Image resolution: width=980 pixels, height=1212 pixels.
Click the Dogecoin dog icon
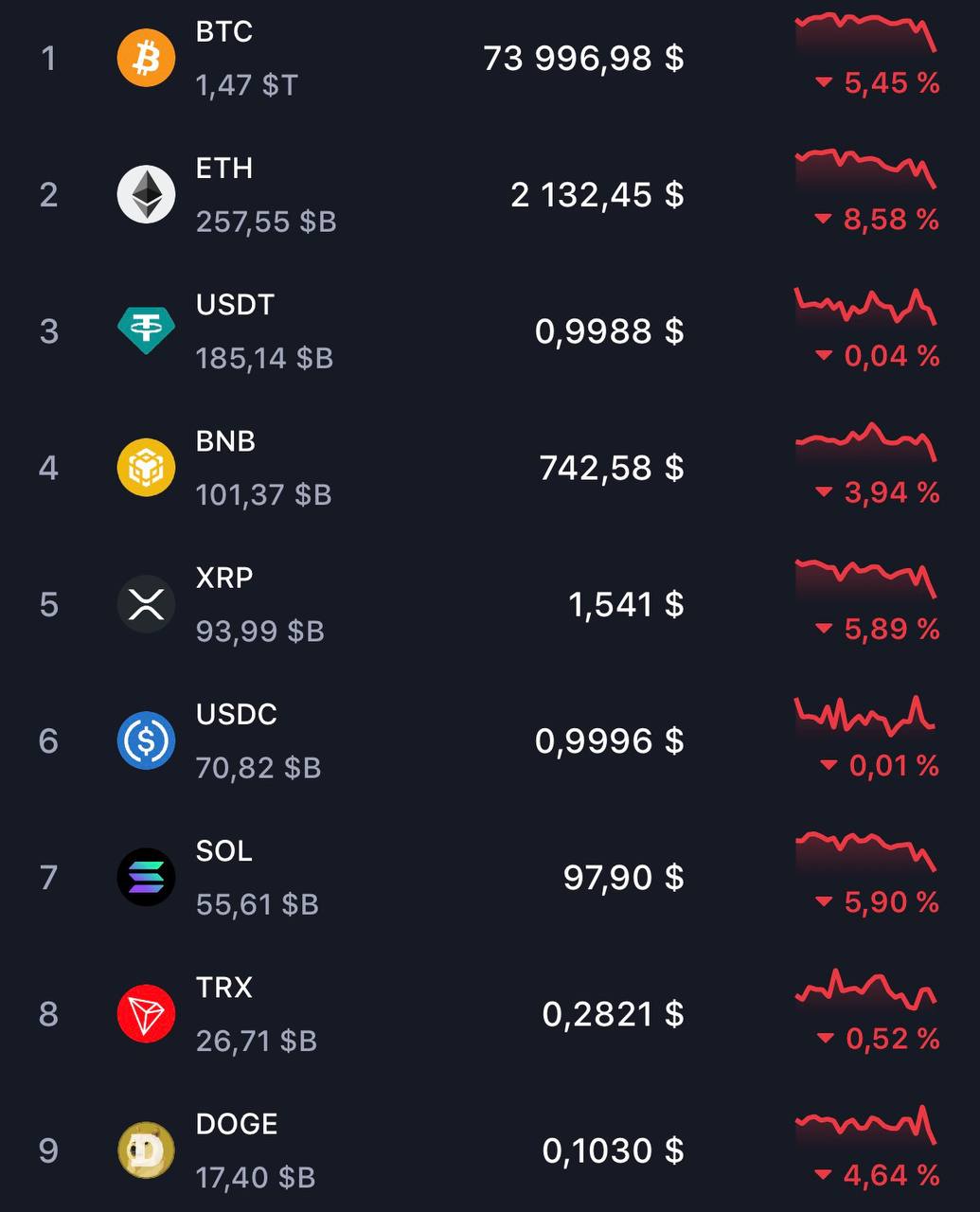[x=146, y=1150]
